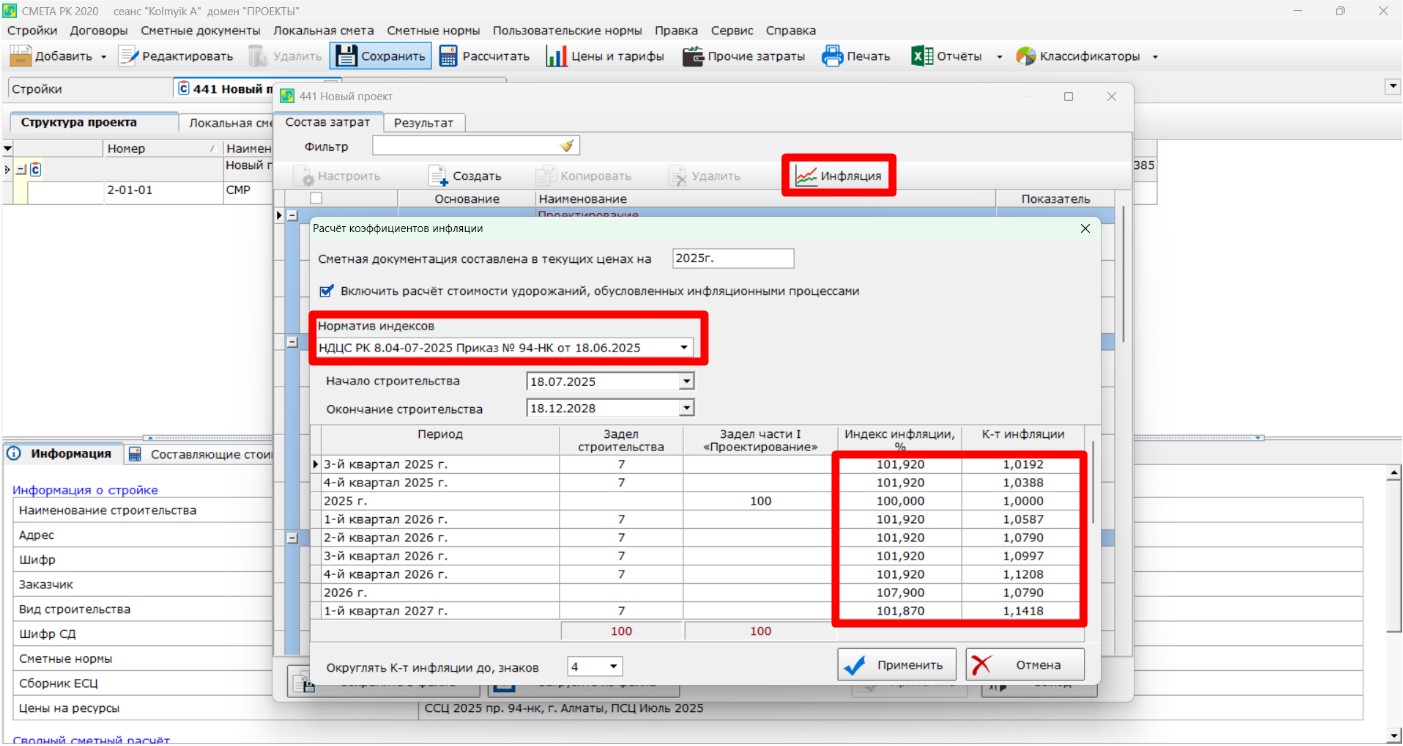Open the Стройки menu

click(31, 31)
